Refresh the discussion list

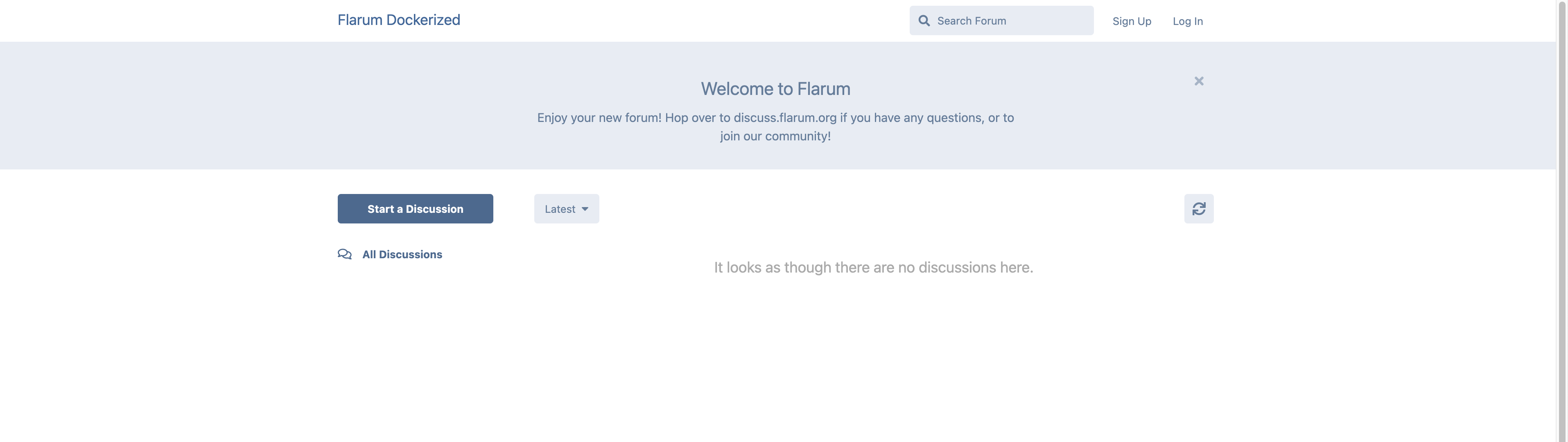pyautogui.click(x=1199, y=209)
